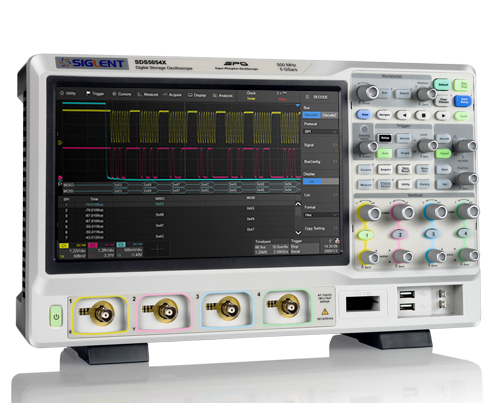The height and width of the screenshot is (403, 494).
Task: Tap the green power button
Action: pos(56,316)
